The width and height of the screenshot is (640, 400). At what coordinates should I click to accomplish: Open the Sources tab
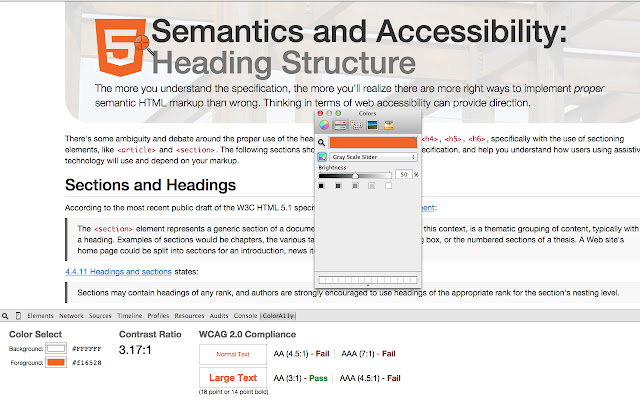point(100,316)
